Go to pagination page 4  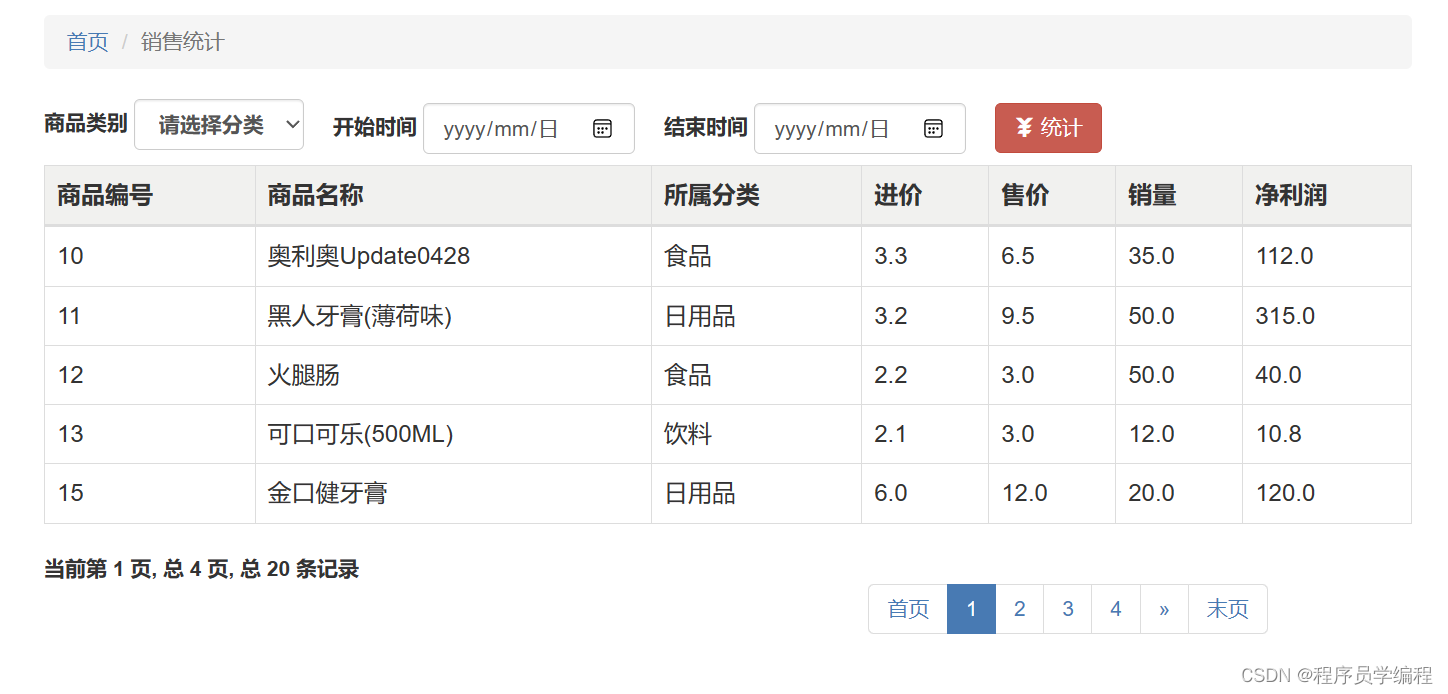(x=1115, y=609)
